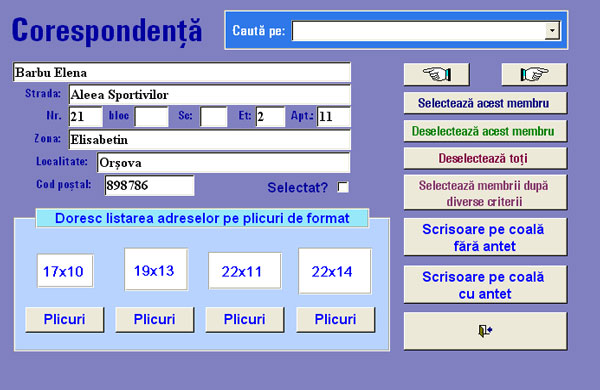The width and height of the screenshot is (600, 390).
Task: Click the 'Doresc listarea adreselor pe plicuri' heading
Action: [202, 218]
